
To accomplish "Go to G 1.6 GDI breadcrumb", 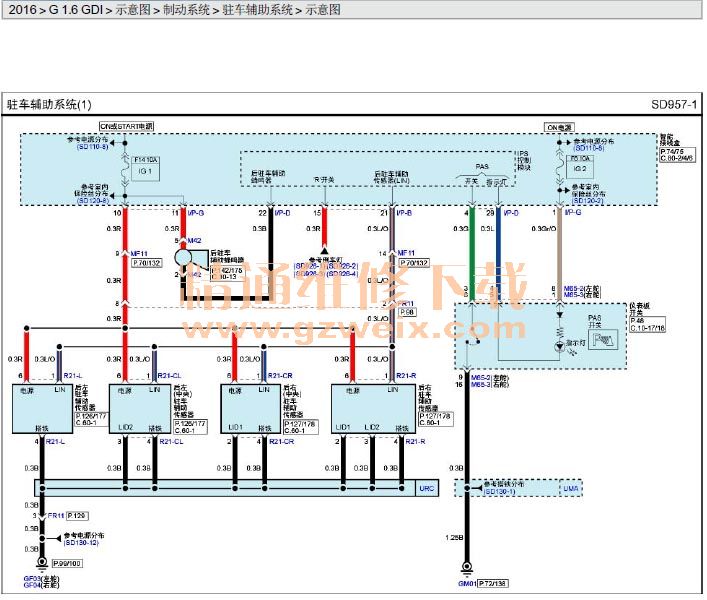I will pyautogui.click(x=76, y=9).
